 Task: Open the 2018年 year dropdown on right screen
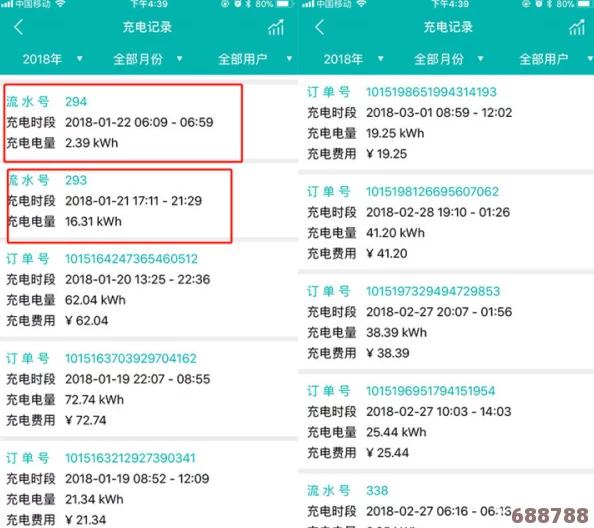click(353, 59)
